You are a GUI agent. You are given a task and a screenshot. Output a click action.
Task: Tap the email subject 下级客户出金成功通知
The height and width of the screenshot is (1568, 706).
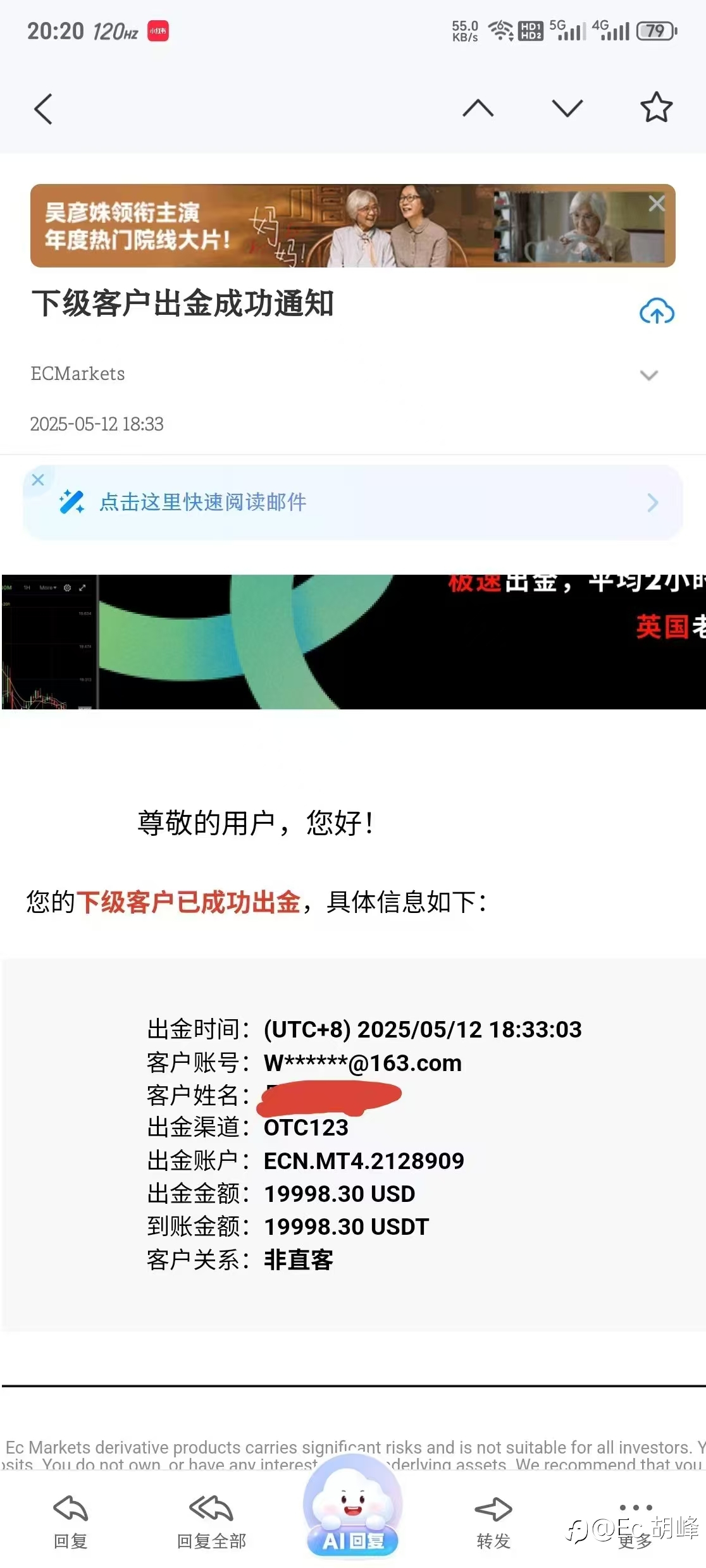(183, 303)
